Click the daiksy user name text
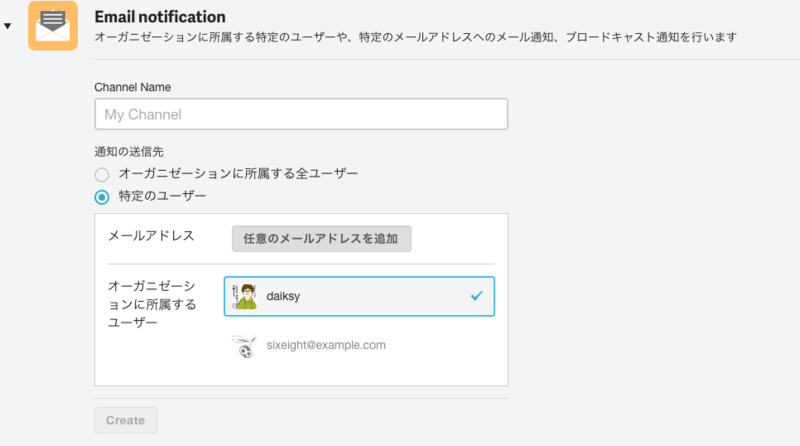 coord(284,296)
